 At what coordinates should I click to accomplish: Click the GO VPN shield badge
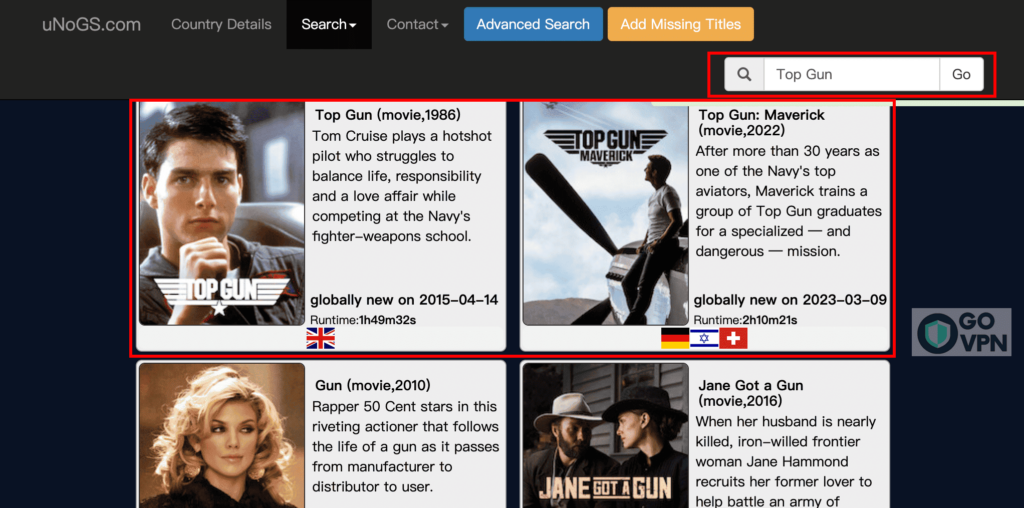pos(961,333)
